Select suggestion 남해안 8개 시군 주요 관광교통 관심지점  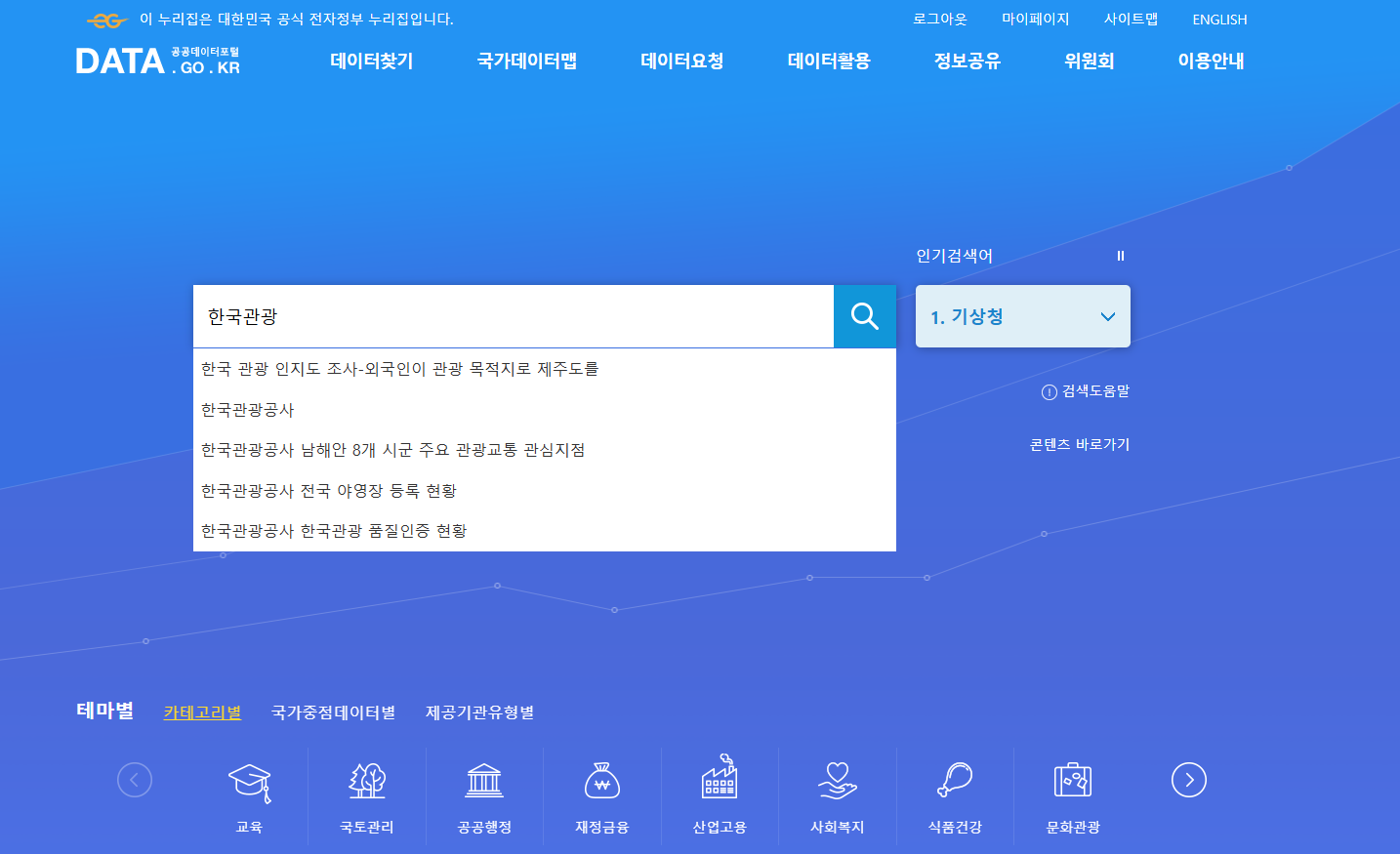(x=545, y=450)
